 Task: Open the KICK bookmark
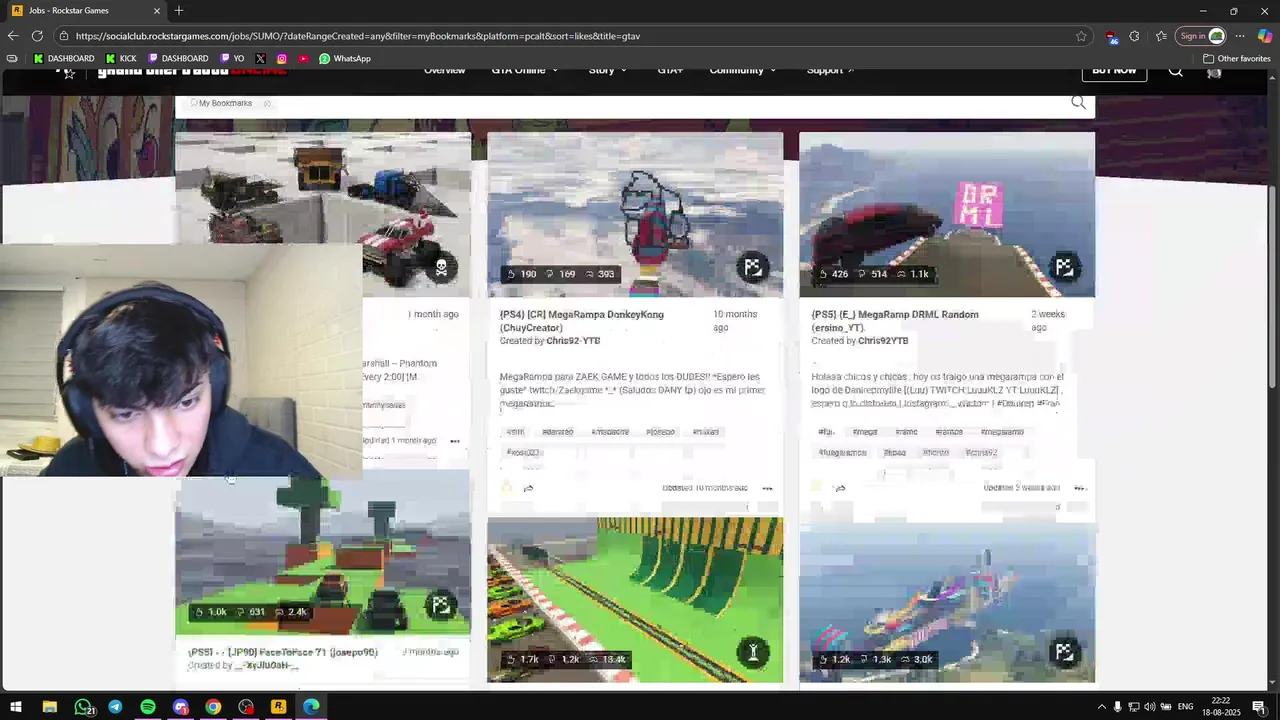121,59
